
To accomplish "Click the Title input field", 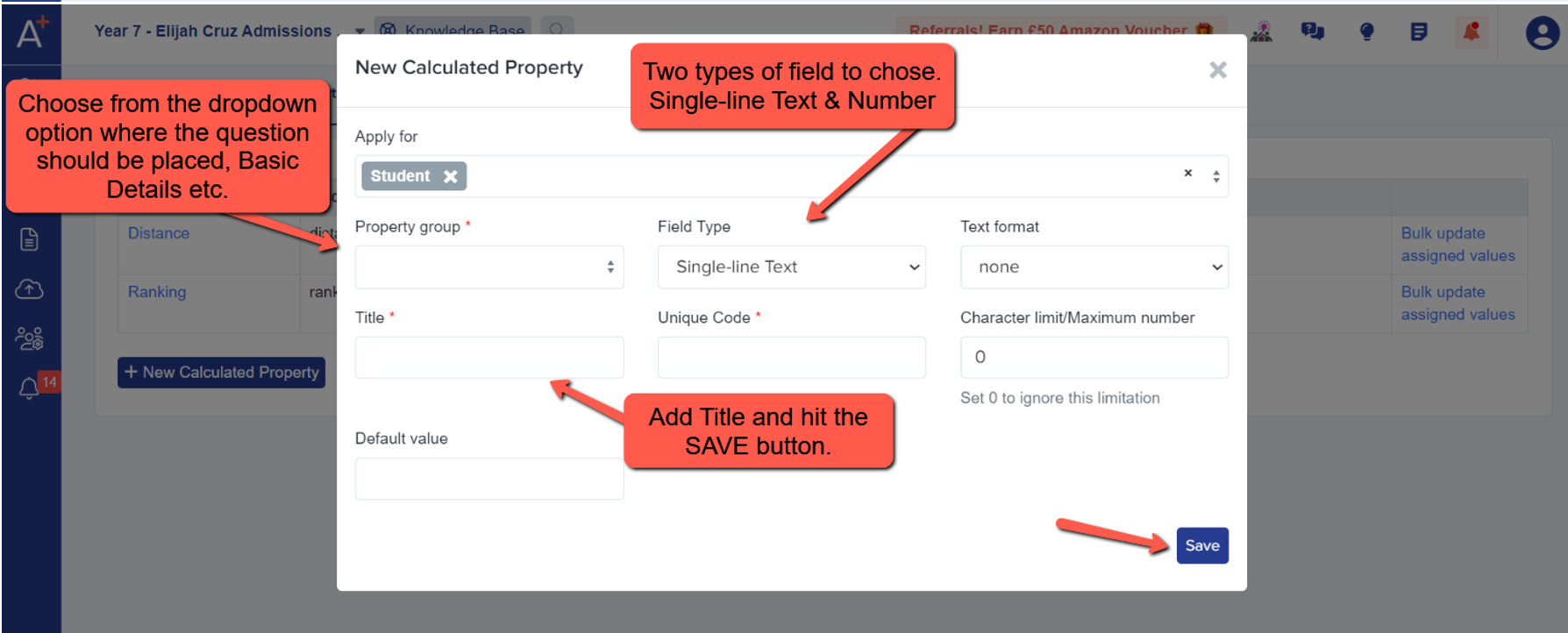I will (489, 358).
